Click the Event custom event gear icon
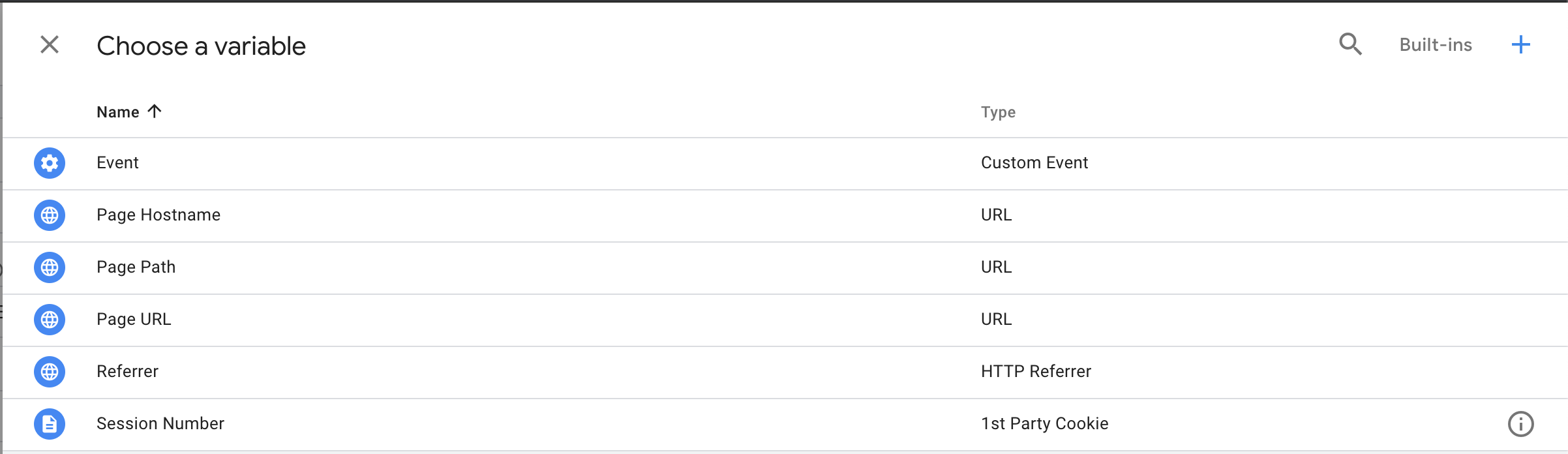1568x454 pixels. [49, 163]
